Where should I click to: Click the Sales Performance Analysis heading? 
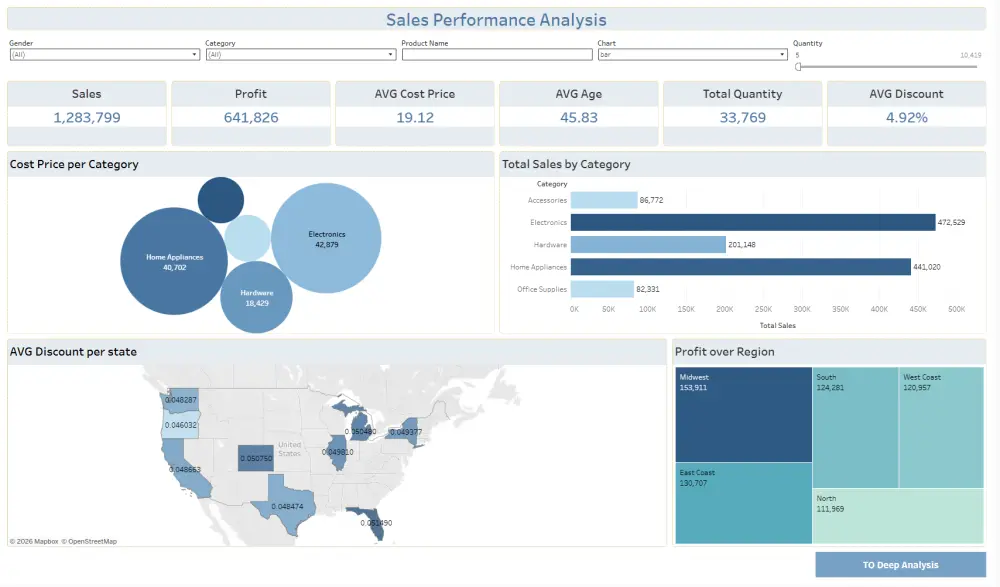pyautogui.click(x=496, y=20)
